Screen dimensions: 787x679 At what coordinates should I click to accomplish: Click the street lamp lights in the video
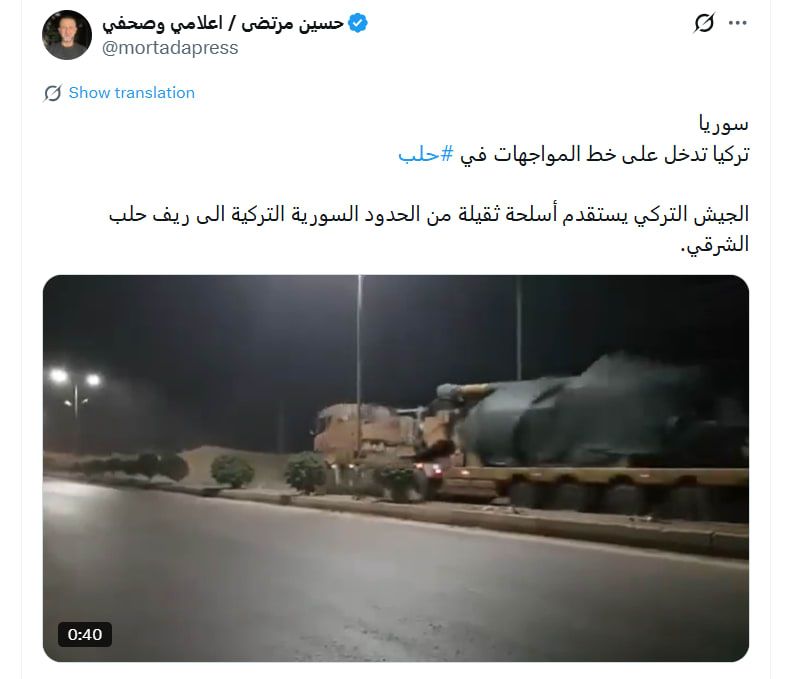(75, 376)
